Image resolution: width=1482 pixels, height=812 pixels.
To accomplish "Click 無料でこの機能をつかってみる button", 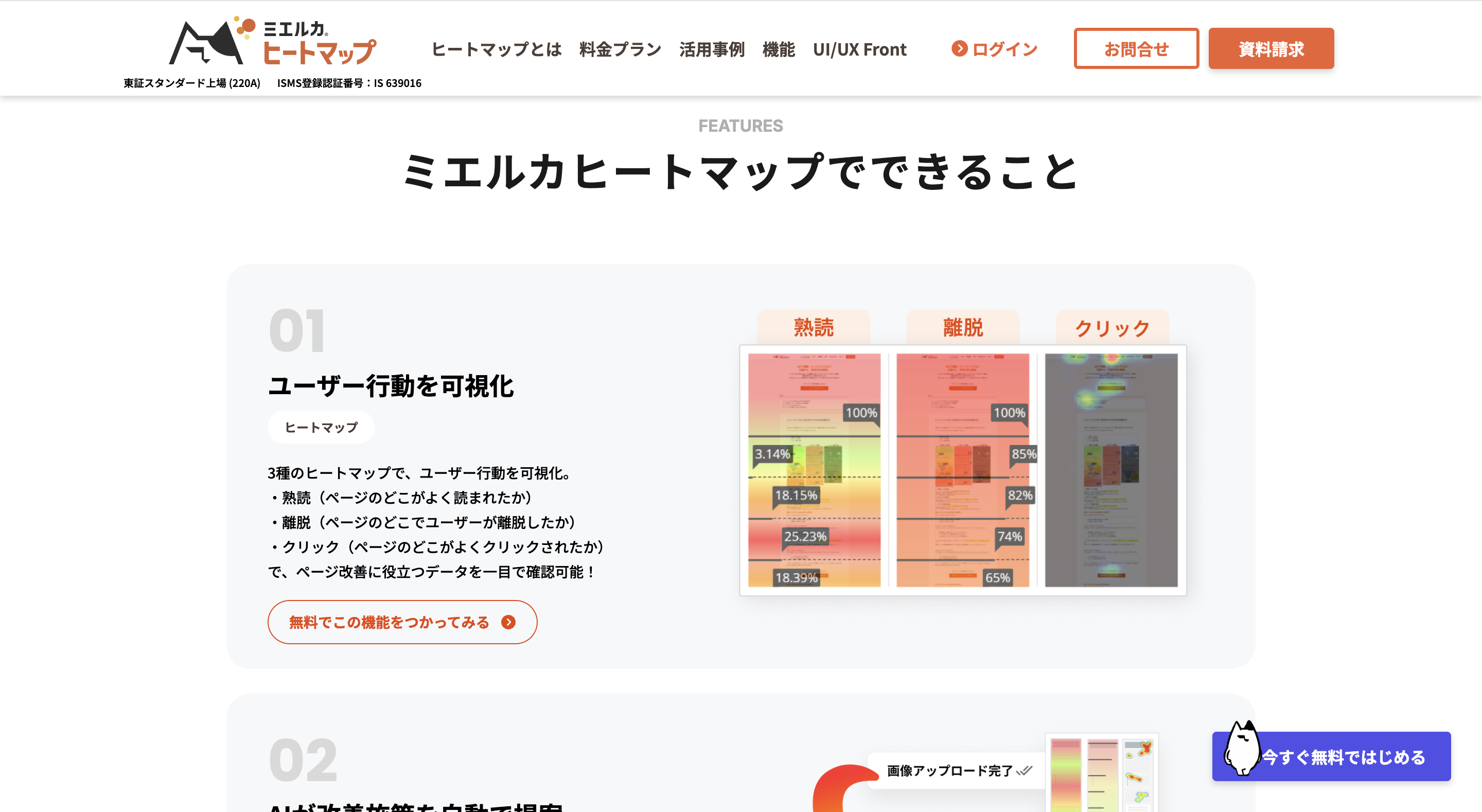I will 402,622.
